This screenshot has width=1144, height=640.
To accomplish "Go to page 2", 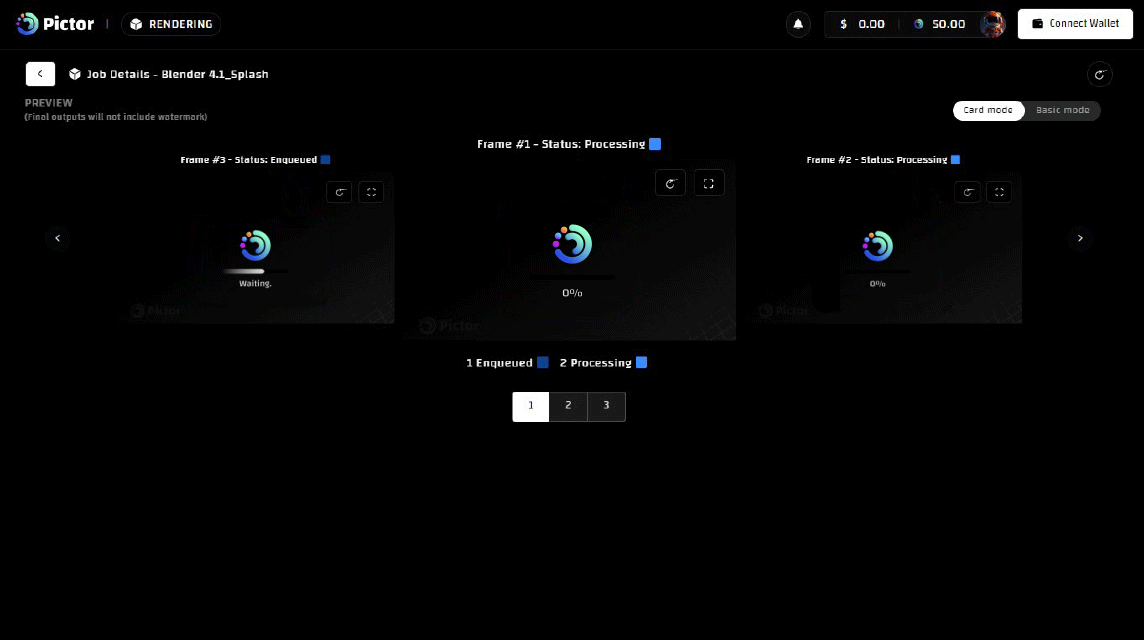I will tap(568, 406).
